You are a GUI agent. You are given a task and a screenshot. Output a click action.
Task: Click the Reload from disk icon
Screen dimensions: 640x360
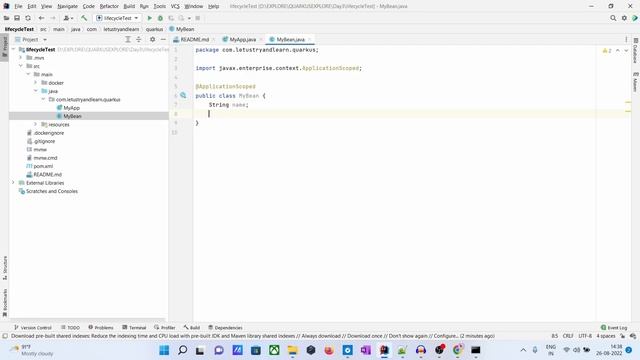[28, 18]
